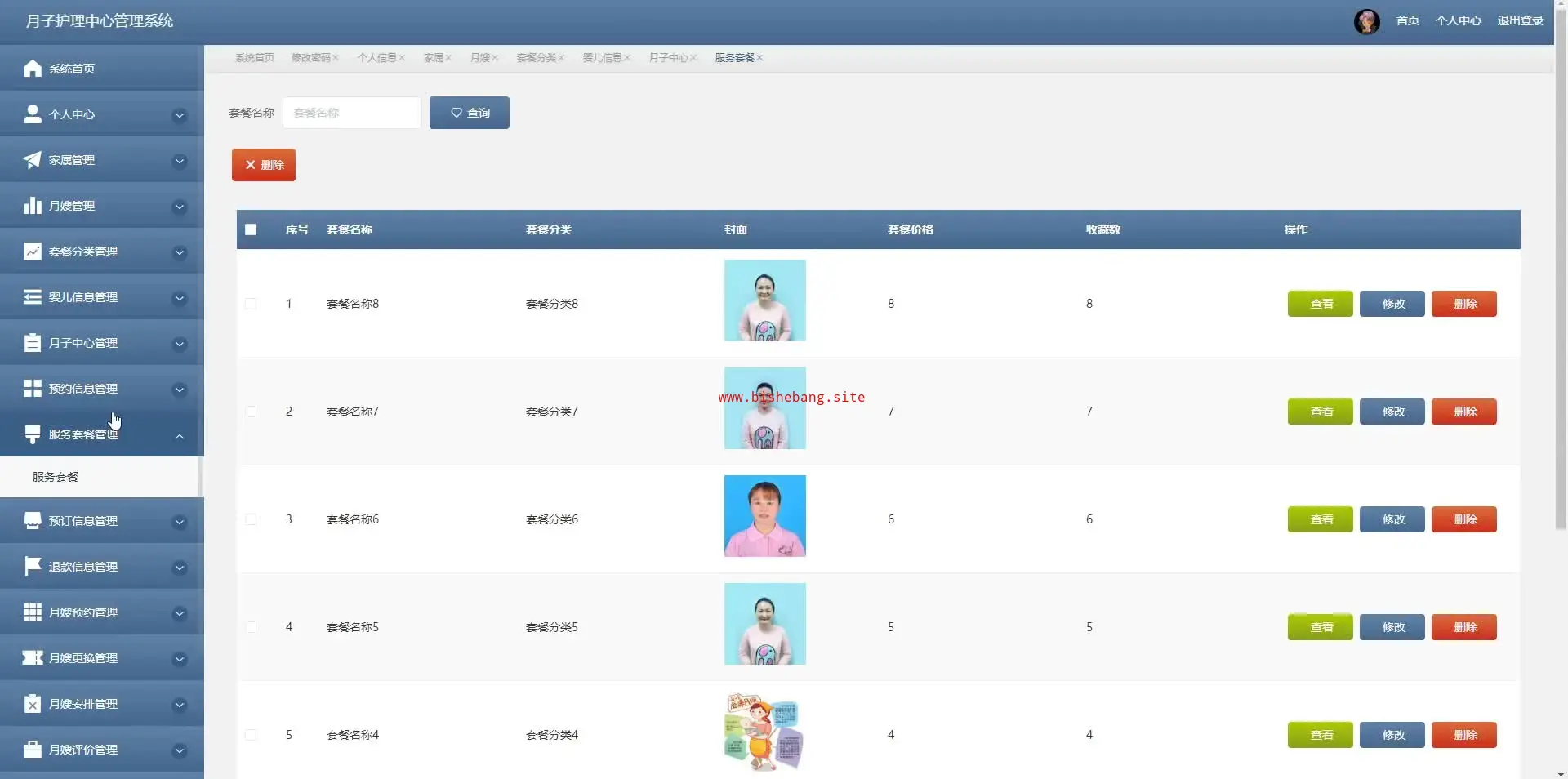1568x779 pixels.
Task: Click the page's vertical scrollbar
Action: click(x=1561, y=269)
